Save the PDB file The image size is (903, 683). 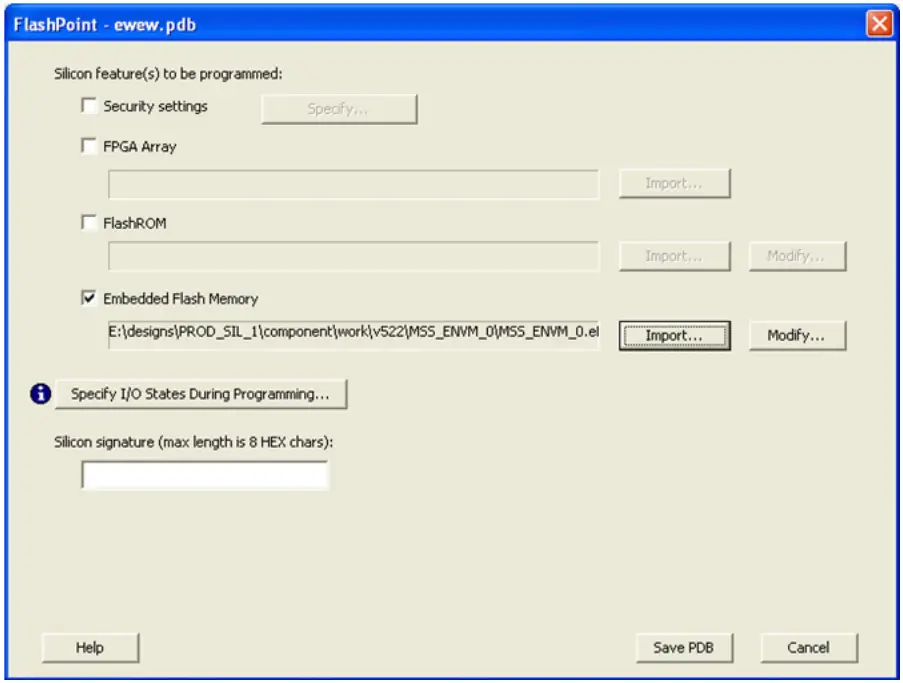[x=684, y=648]
